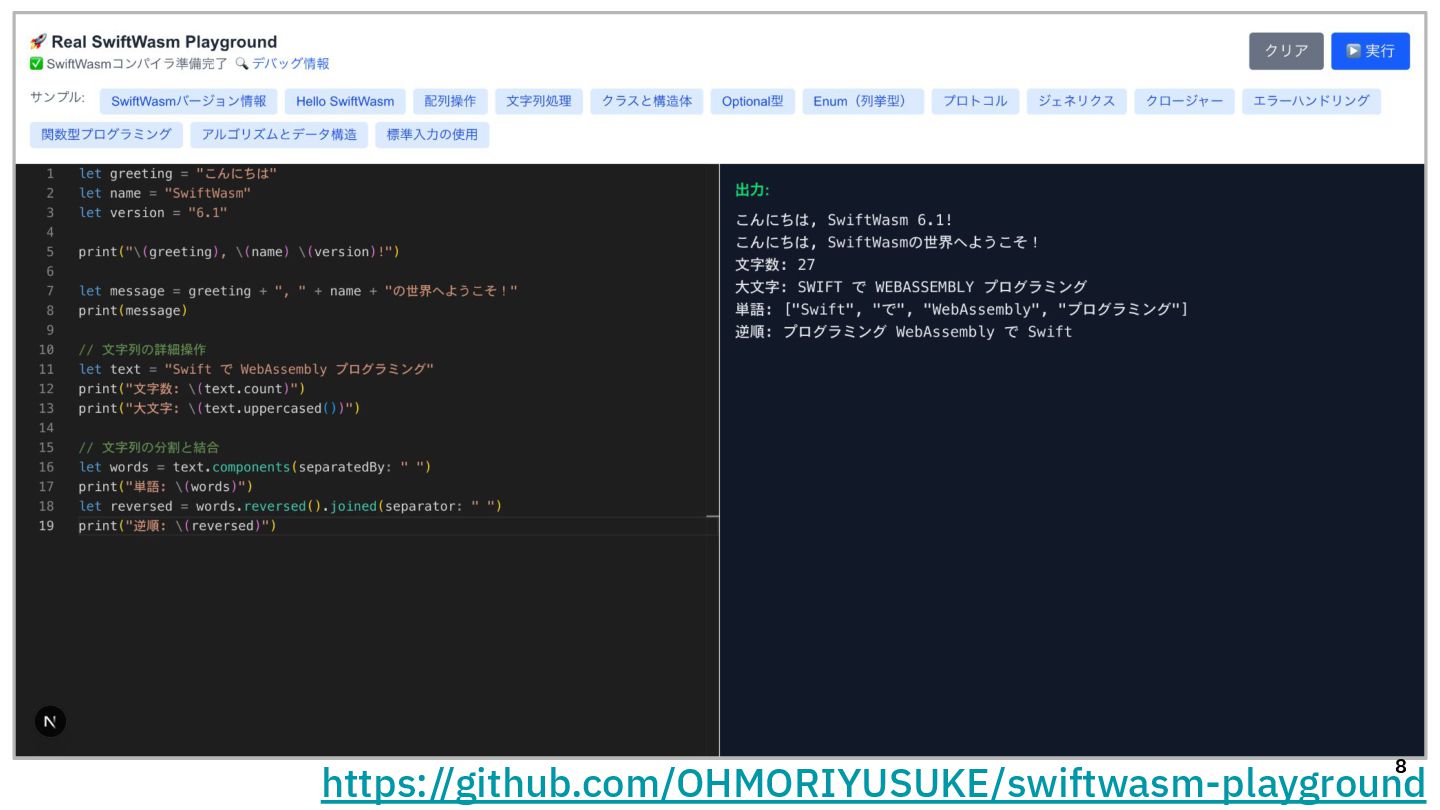Click the round N logo icon
Image resolution: width=1440 pixels, height=810 pixels.
[50, 721]
